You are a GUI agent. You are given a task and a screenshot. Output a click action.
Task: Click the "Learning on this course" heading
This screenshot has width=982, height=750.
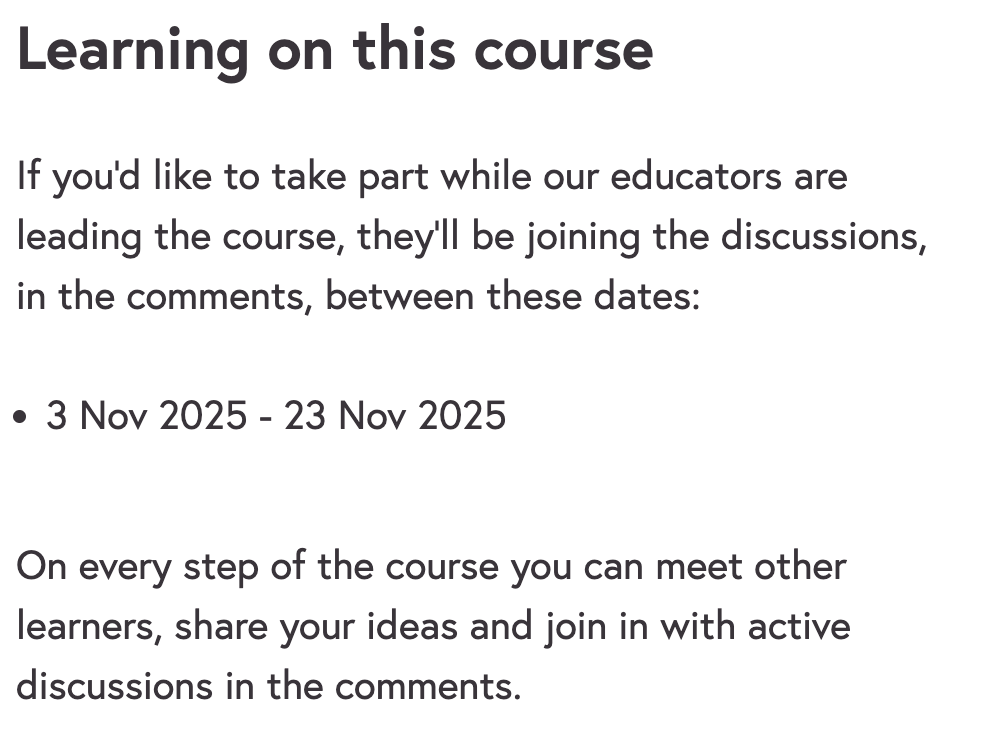pos(335,48)
